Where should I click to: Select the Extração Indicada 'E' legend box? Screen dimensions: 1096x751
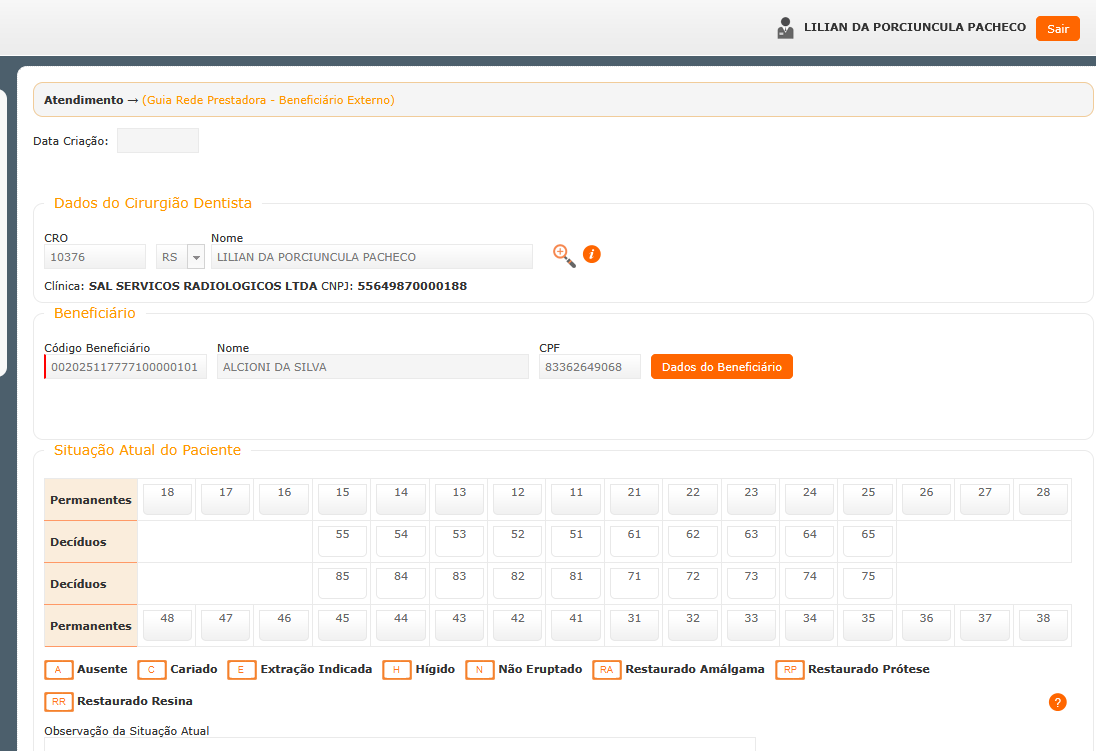tap(242, 670)
